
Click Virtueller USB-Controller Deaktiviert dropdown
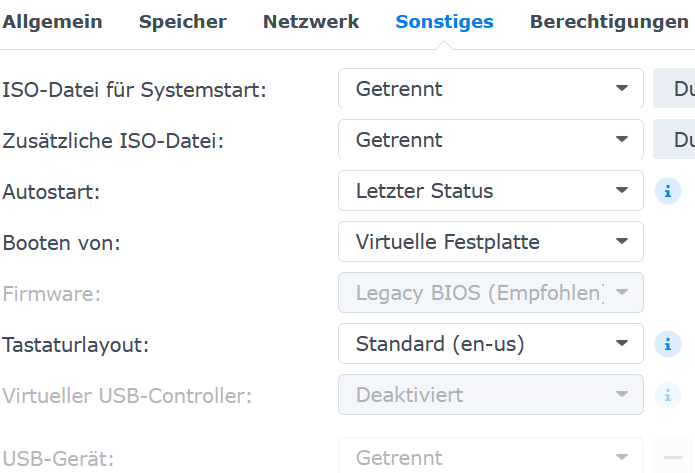490,395
